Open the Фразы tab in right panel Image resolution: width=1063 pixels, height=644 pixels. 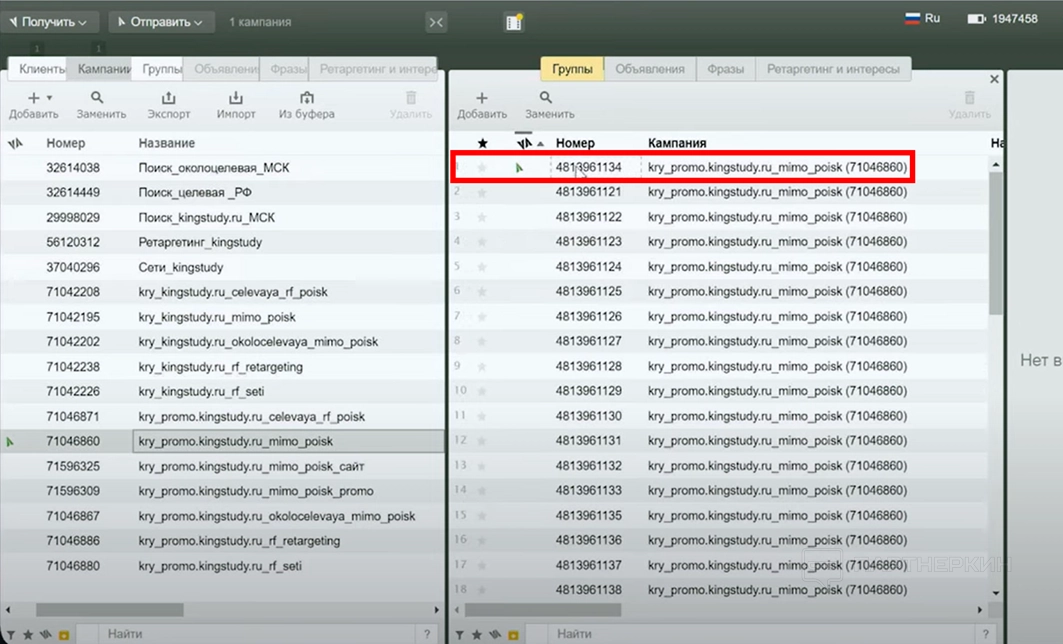pos(725,69)
